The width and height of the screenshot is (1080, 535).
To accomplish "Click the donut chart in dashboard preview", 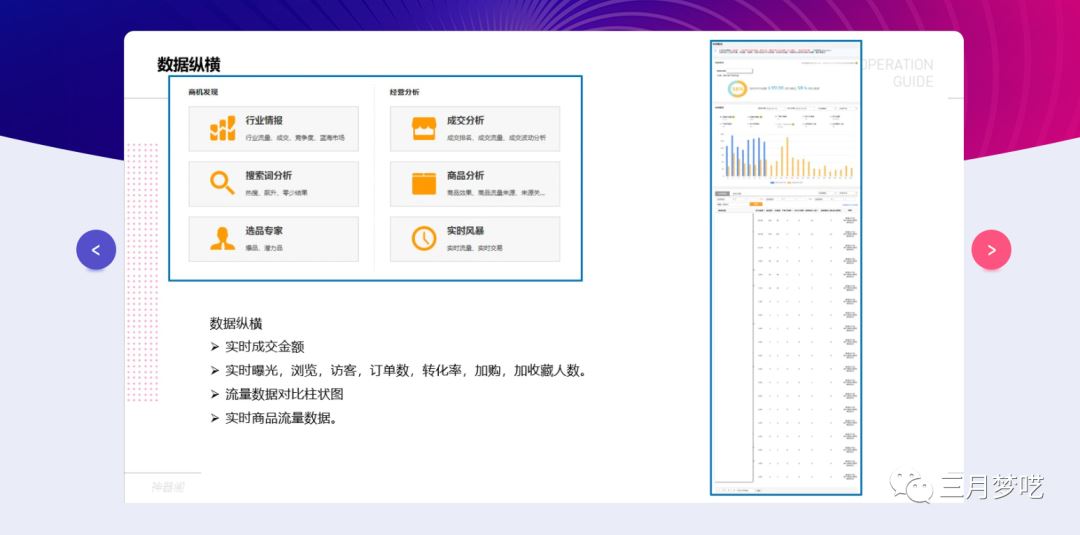I will (x=737, y=88).
